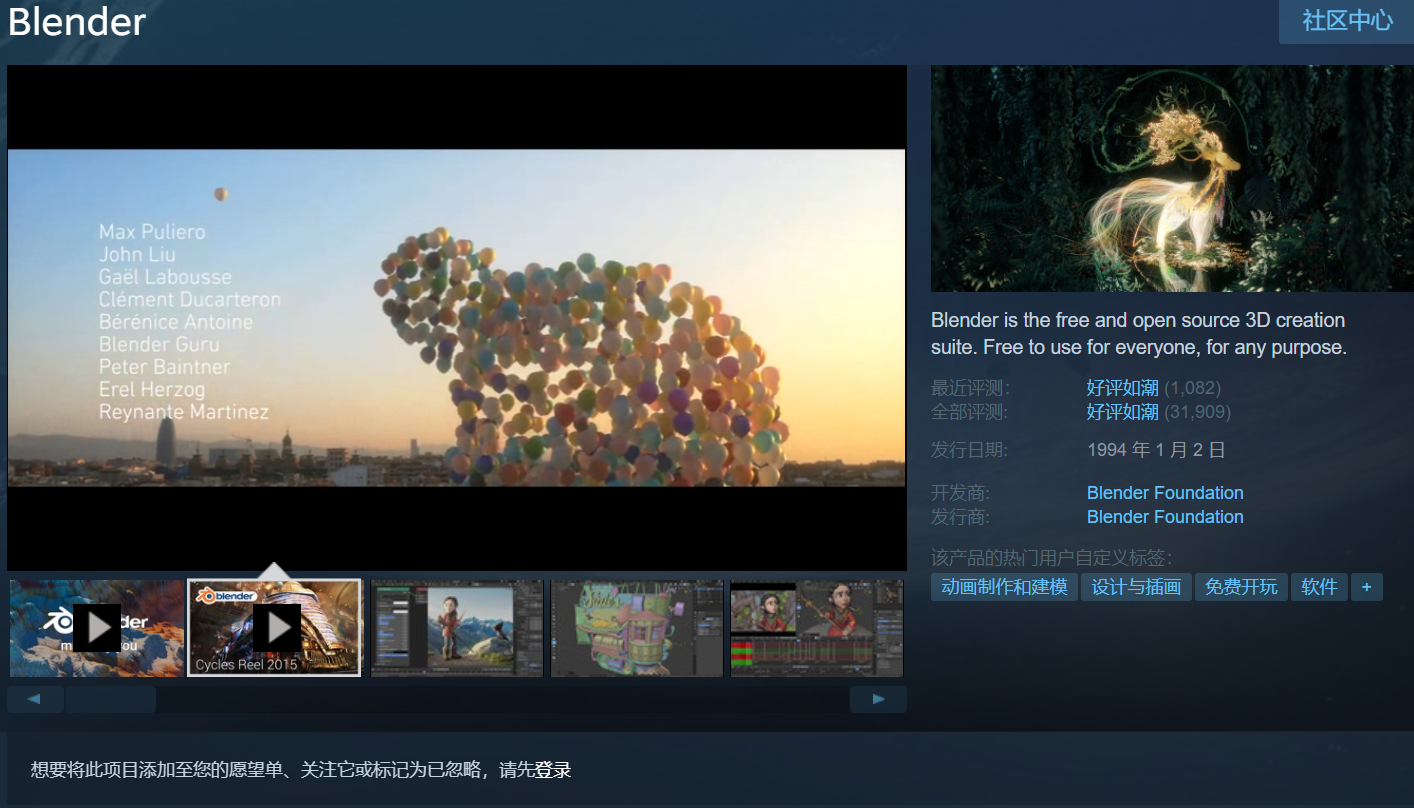Click the 软件 tag

pos(1319,587)
